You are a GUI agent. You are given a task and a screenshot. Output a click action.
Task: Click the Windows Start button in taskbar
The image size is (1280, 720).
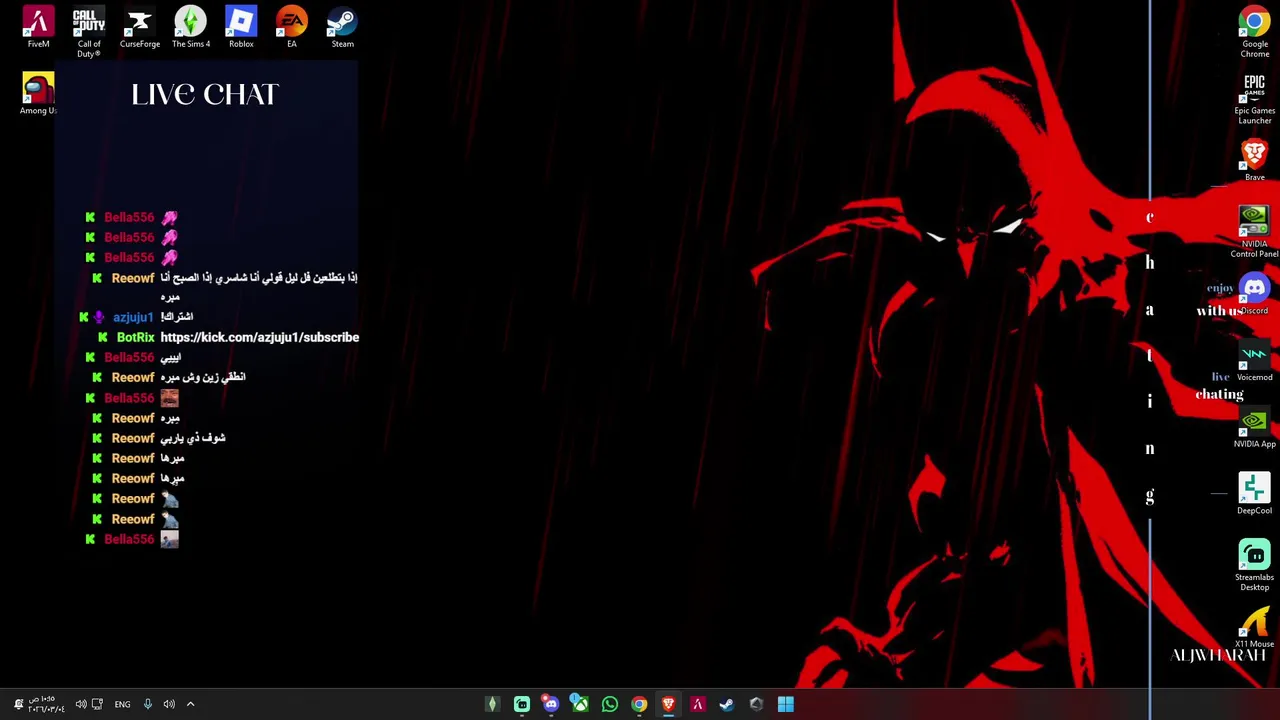click(785, 704)
